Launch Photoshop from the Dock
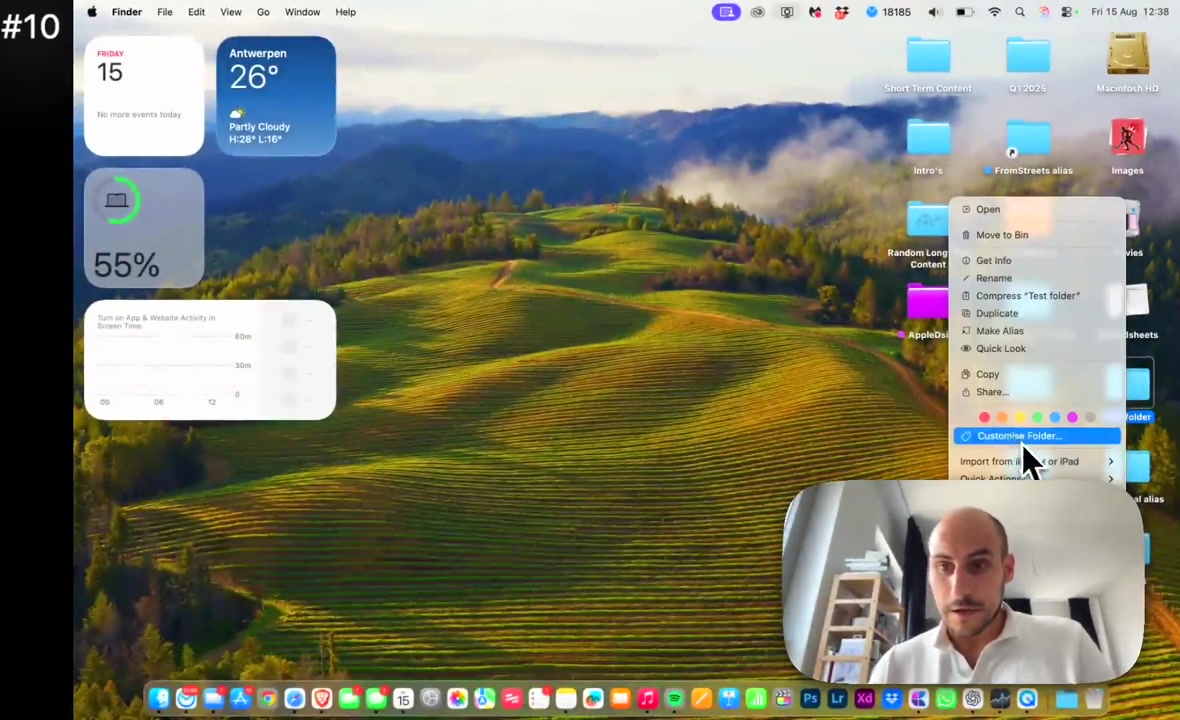The image size is (1180, 720). click(x=810, y=699)
